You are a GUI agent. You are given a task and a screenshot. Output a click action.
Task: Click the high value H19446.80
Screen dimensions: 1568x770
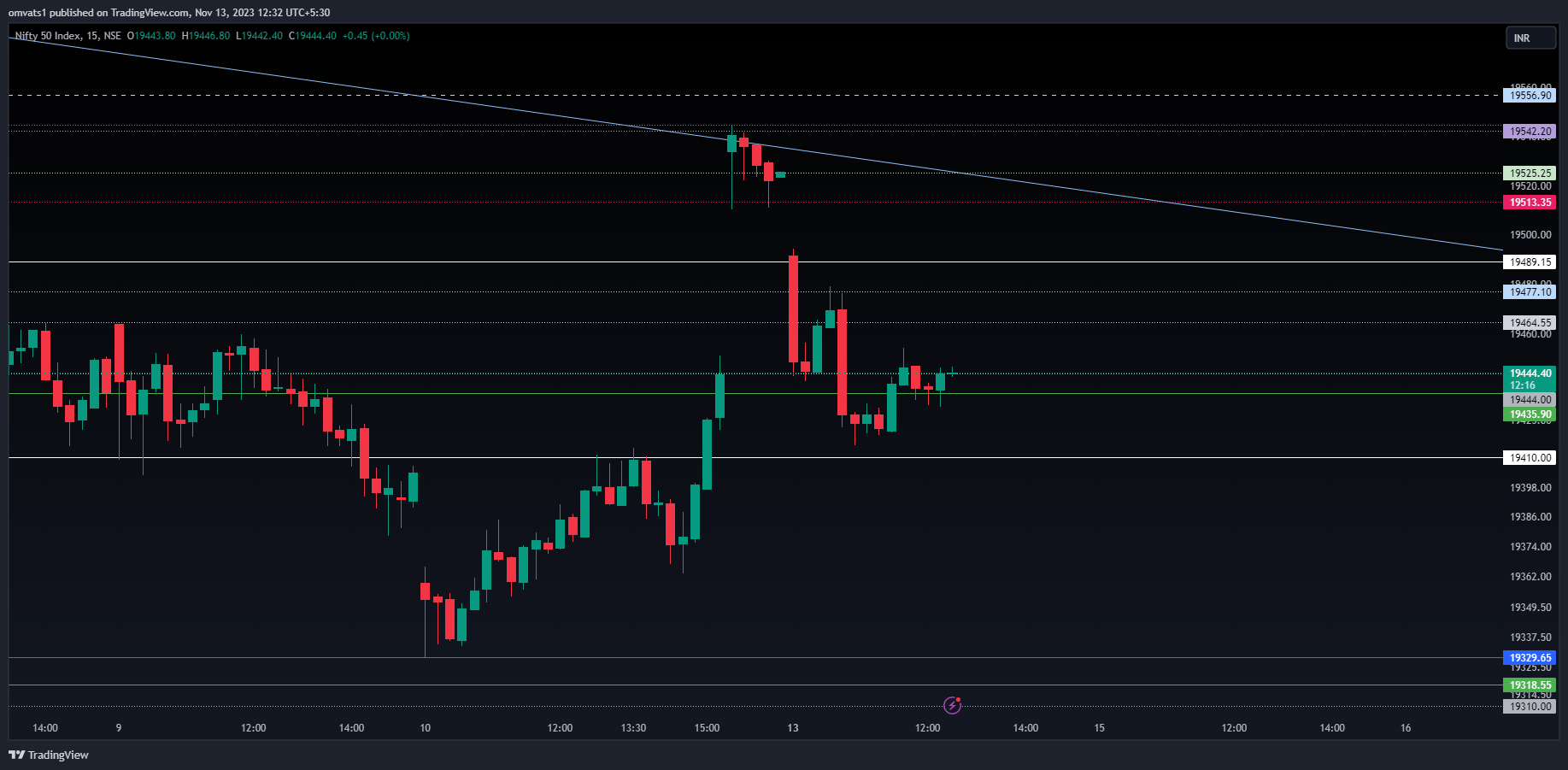[206, 36]
